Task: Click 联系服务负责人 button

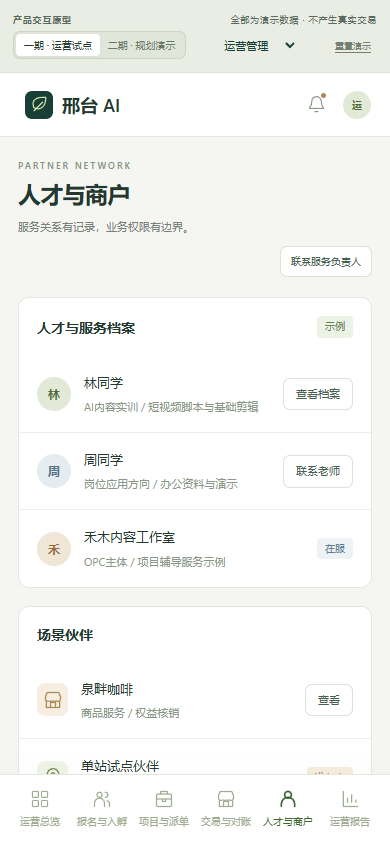Action: coord(326,262)
